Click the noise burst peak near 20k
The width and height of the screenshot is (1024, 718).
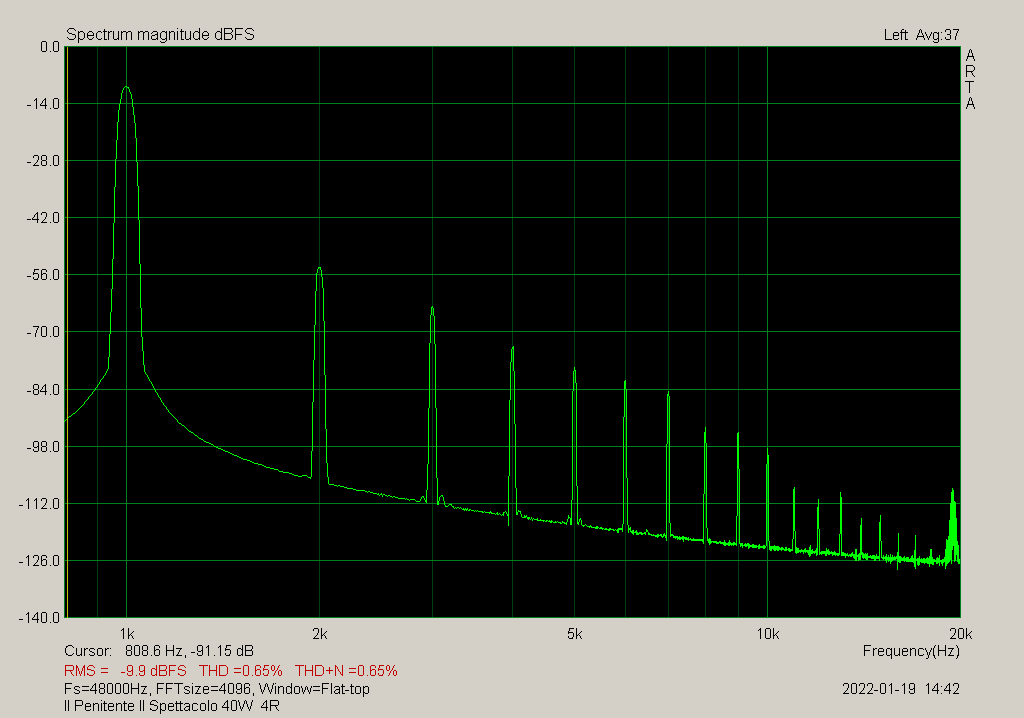click(952, 490)
